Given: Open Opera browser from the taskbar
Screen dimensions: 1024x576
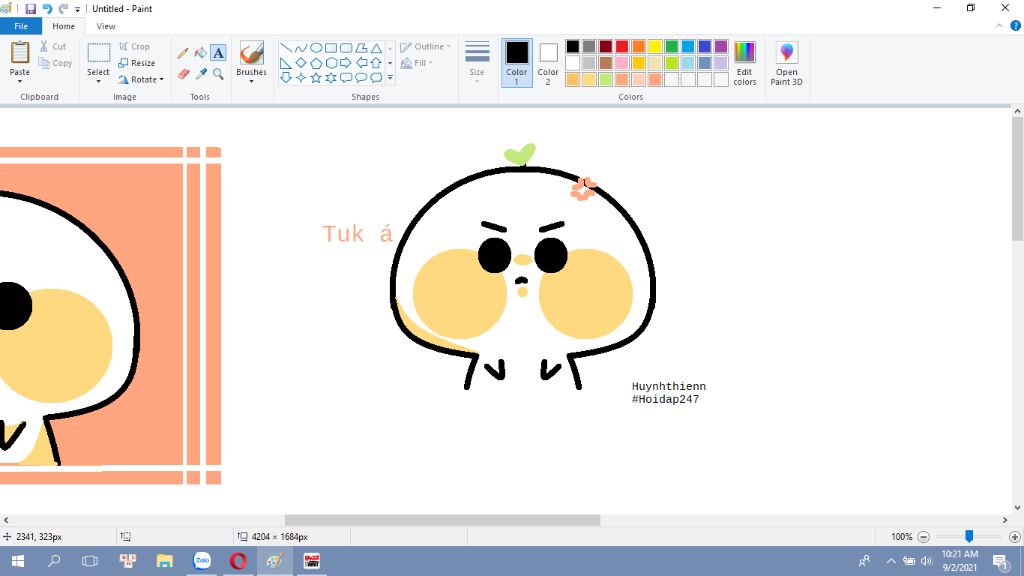Looking at the screenshot, I should coord(238,561).
